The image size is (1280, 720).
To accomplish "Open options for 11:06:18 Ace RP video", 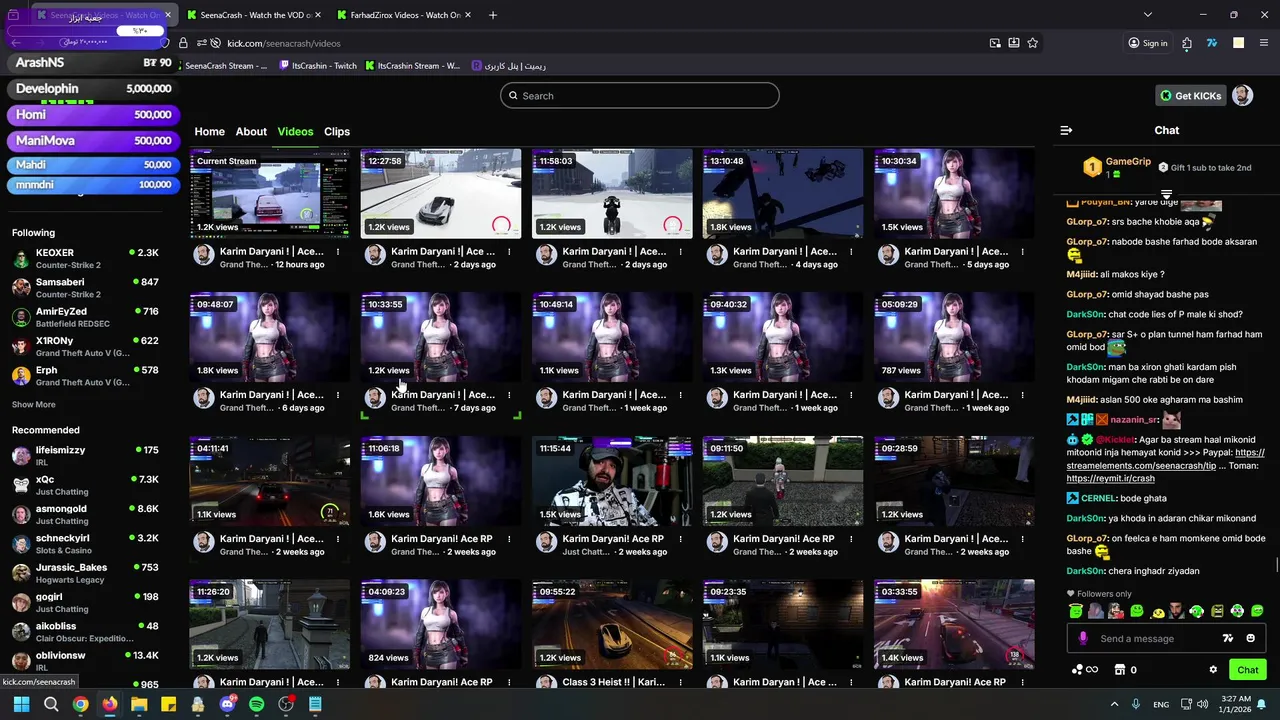I will tap(509, 539).
